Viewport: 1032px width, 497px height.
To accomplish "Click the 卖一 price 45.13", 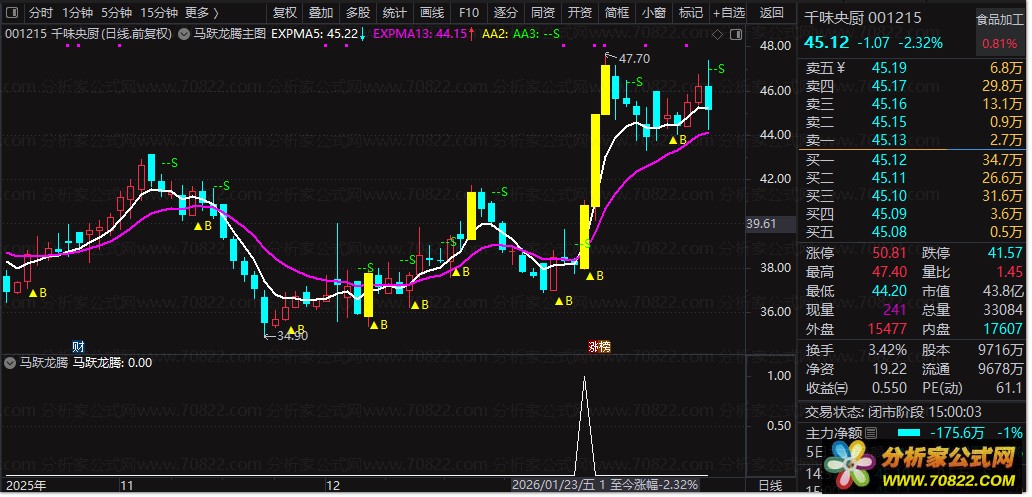I will coord(889,140).
